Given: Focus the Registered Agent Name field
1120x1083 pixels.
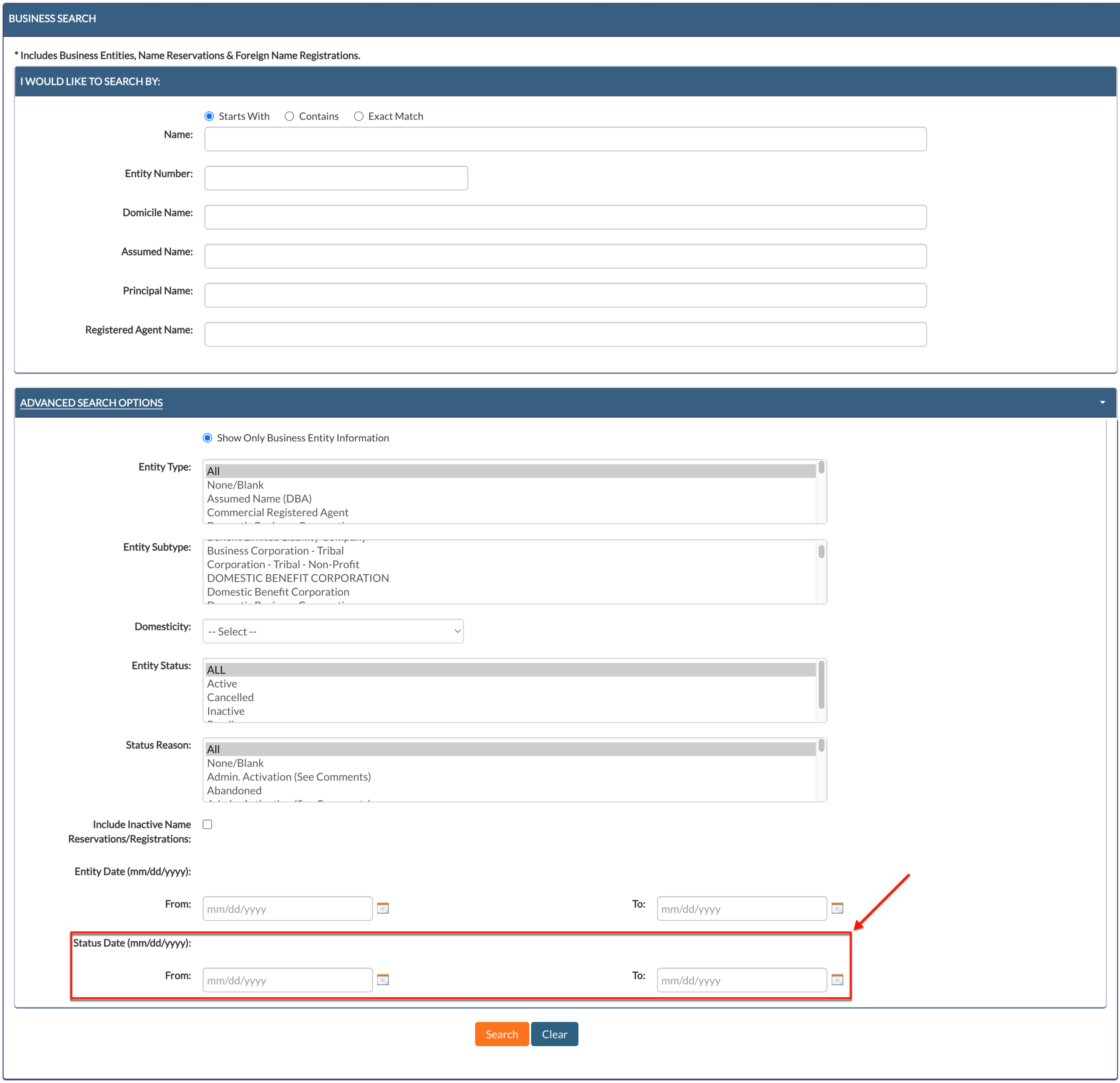Looking at the screenshot, I should pos(566,335).
